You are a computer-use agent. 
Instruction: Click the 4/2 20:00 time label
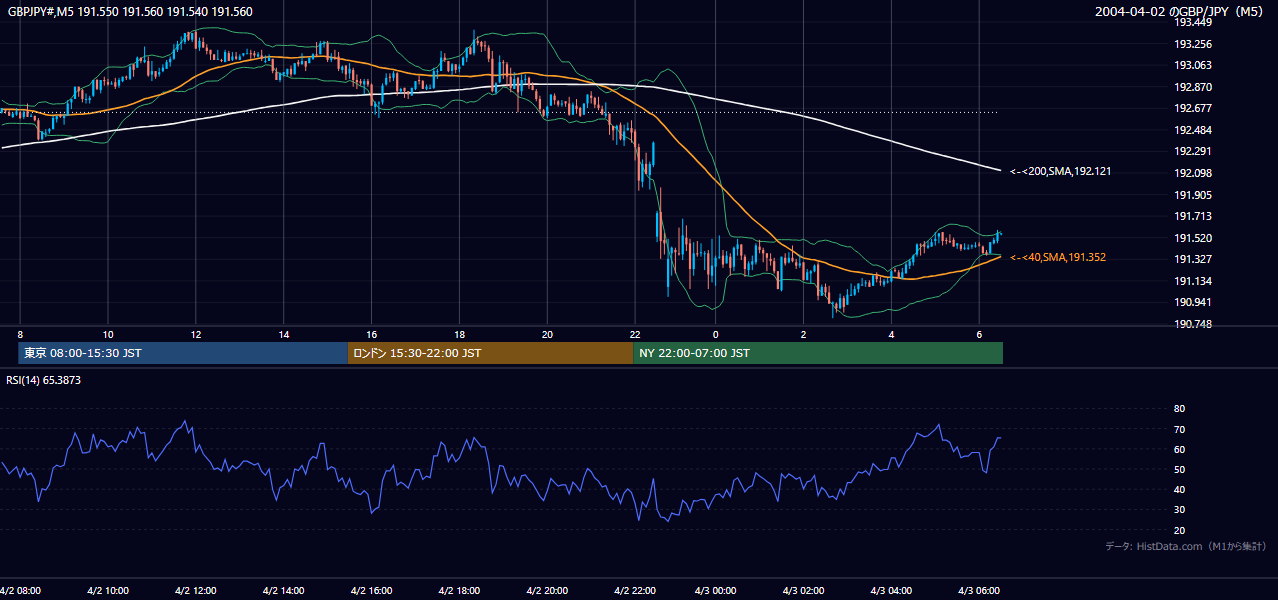546,590
